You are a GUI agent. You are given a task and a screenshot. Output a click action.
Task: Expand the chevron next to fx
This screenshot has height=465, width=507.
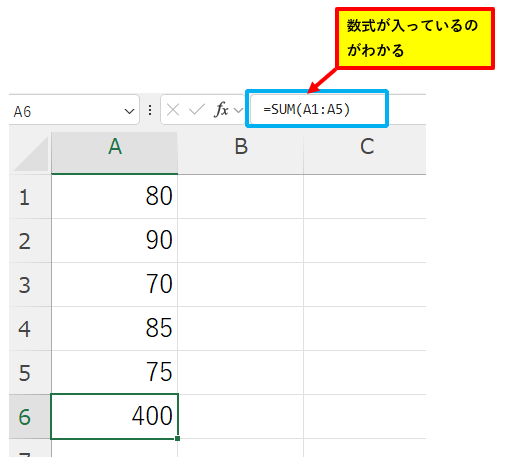tap(239, 110)
